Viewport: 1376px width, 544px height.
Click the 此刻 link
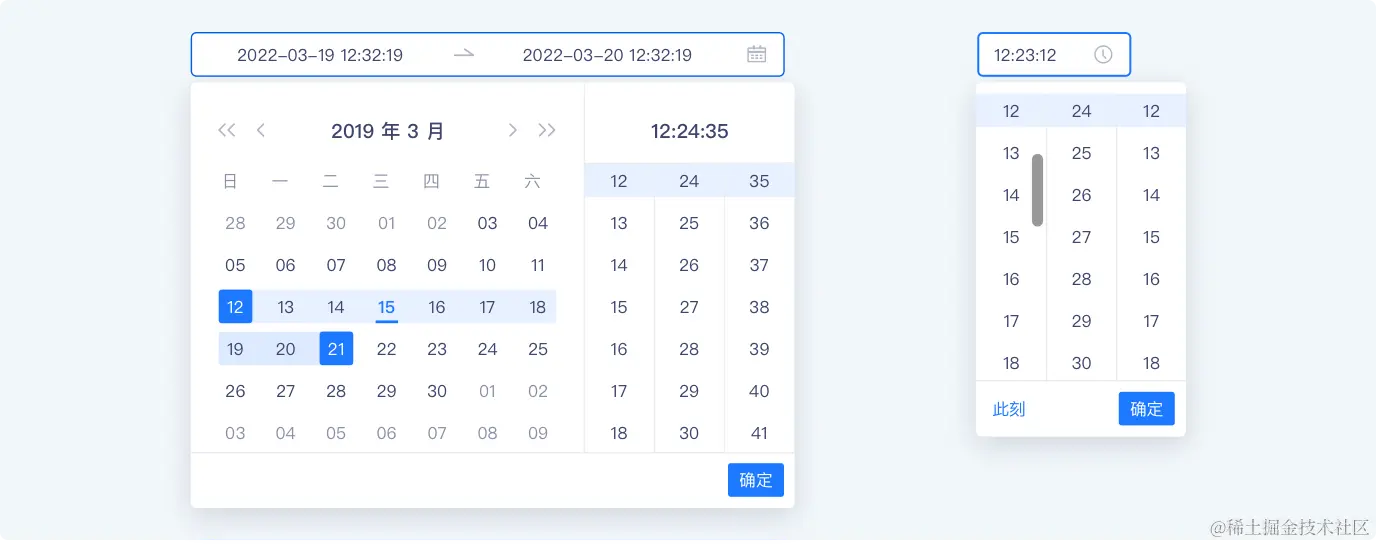[x=1009, y=409]
